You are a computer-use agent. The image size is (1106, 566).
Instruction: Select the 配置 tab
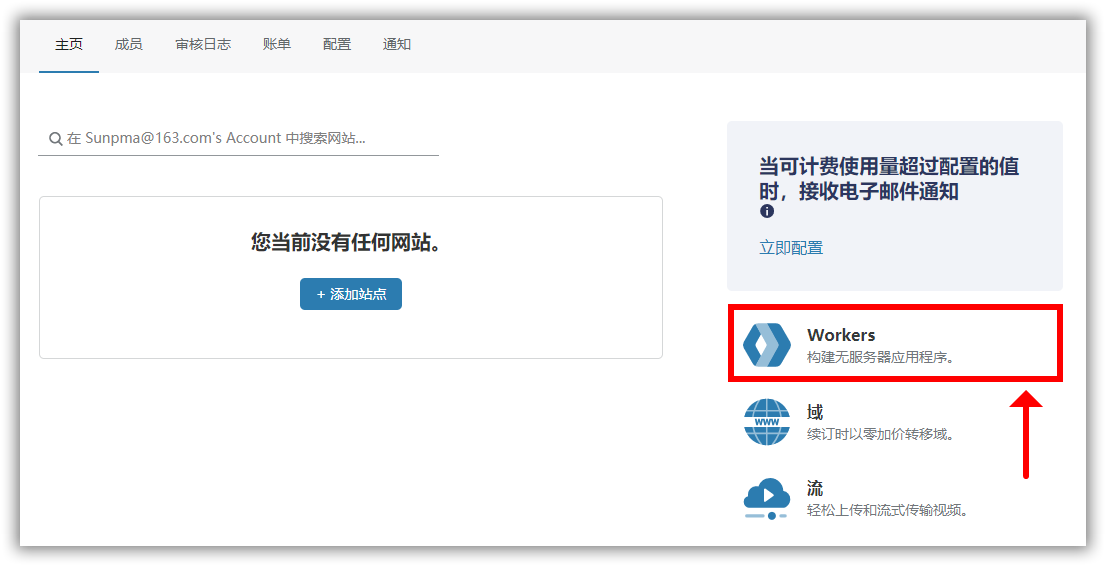pyautogui.click(x=336, y=44)
